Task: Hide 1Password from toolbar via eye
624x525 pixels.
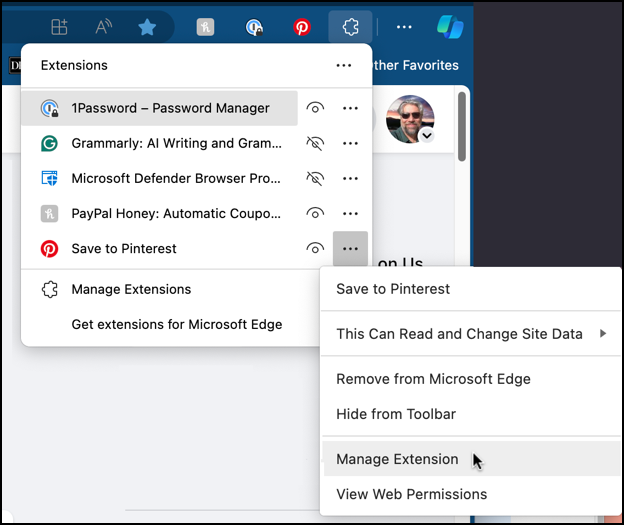Action: point(315,108)
